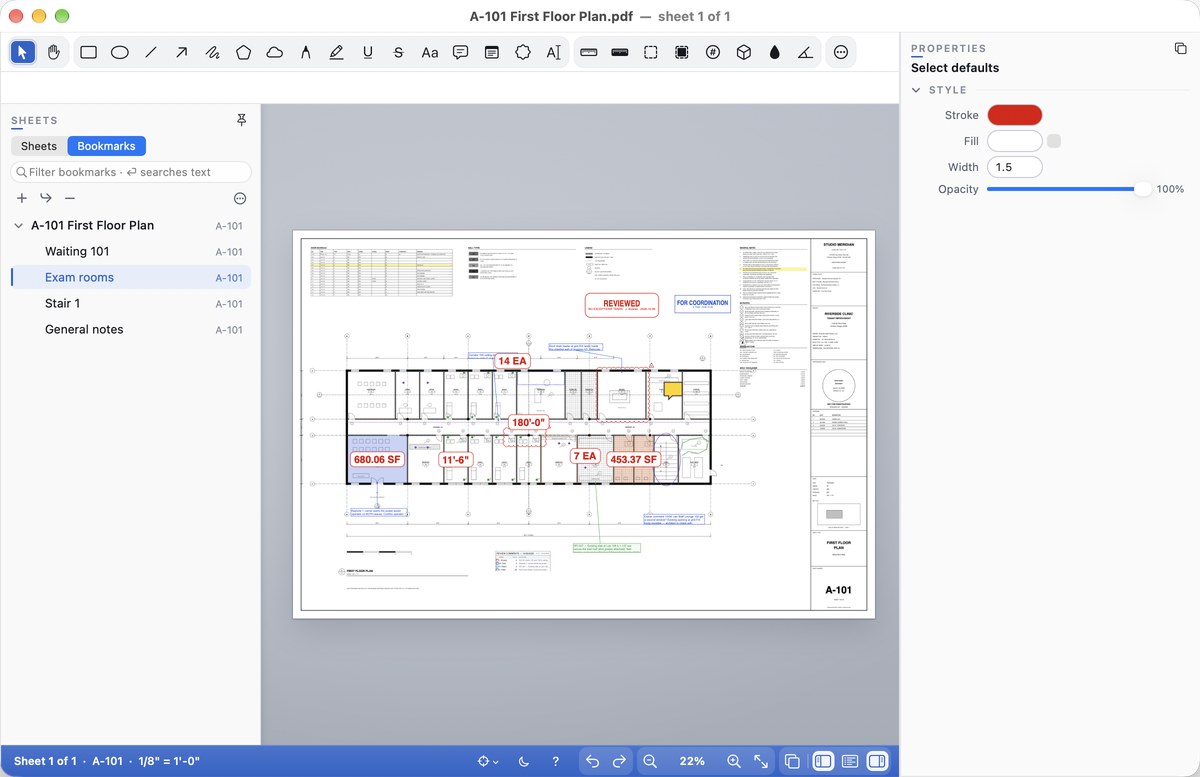Activate the hand pan tool
The height and width of the screenshot is (777, 1200).
[x=54, y=52]
